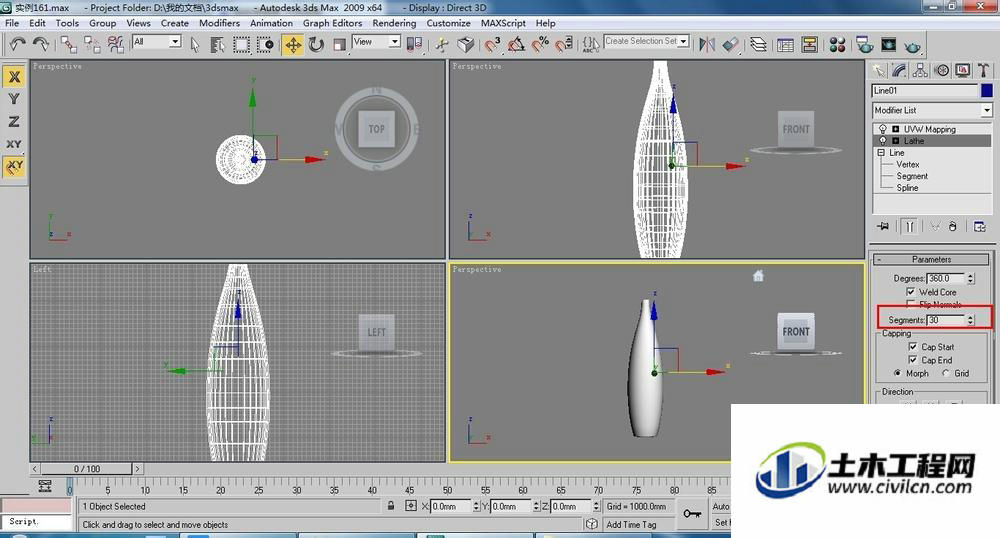Select the Grid capping radio button
This screenshot has height=538, width=1000.
(946, 373)
